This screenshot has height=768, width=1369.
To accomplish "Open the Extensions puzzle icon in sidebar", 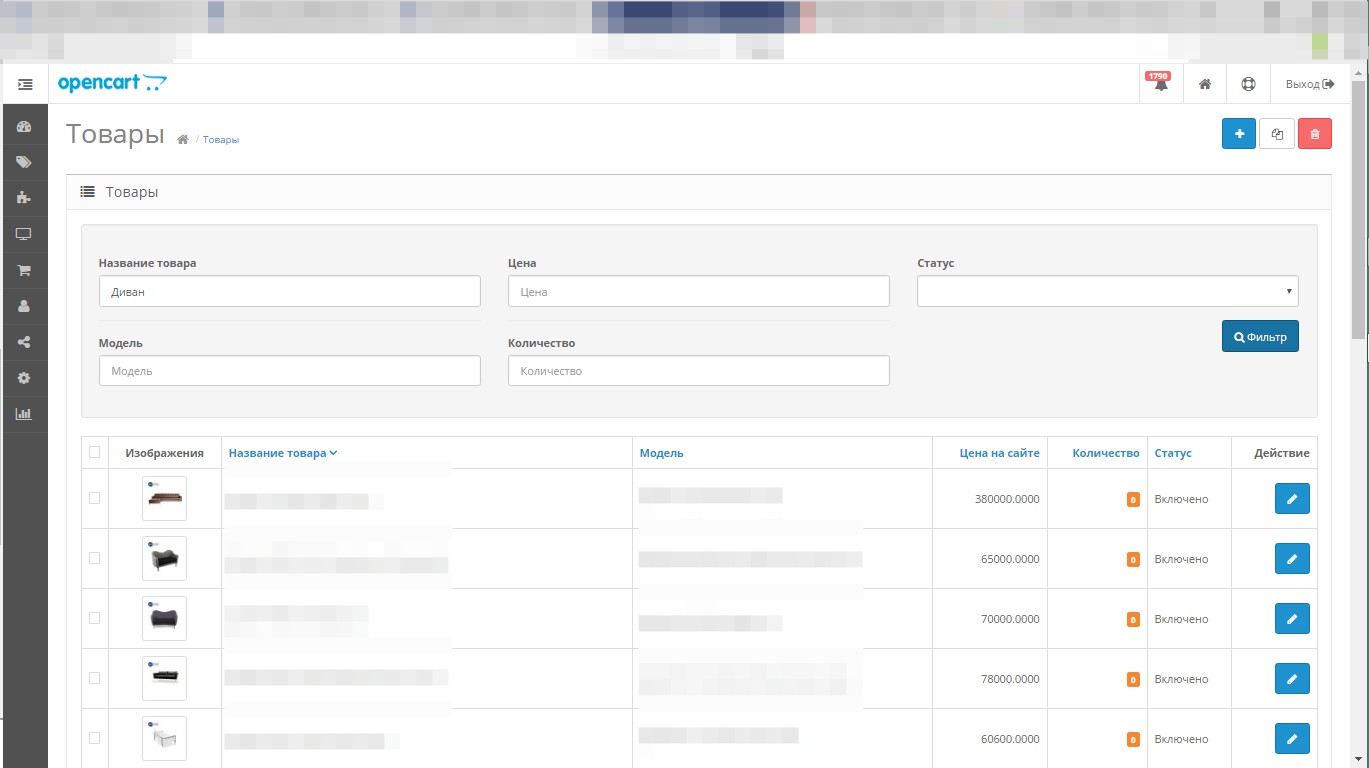I will point(24,198).
